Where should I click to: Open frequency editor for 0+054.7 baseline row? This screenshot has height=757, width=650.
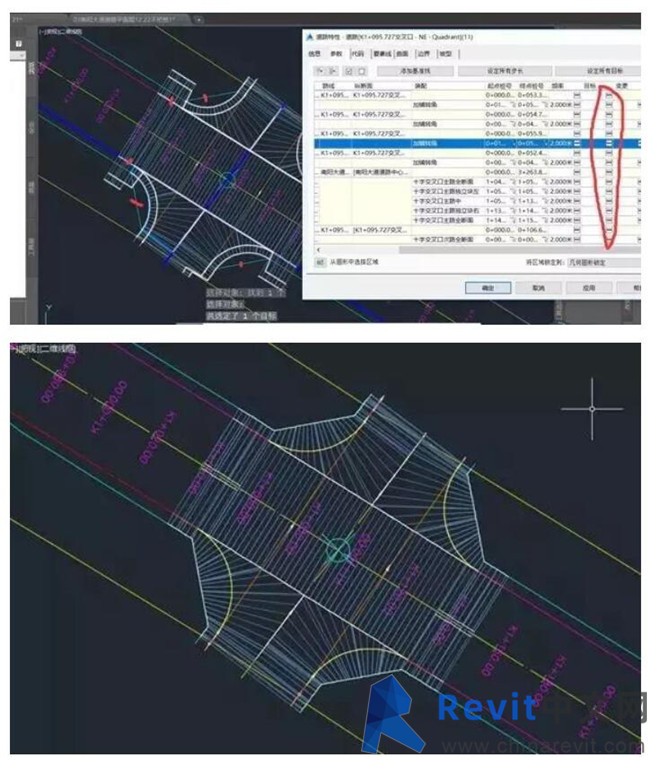click(x=577, y=114)
